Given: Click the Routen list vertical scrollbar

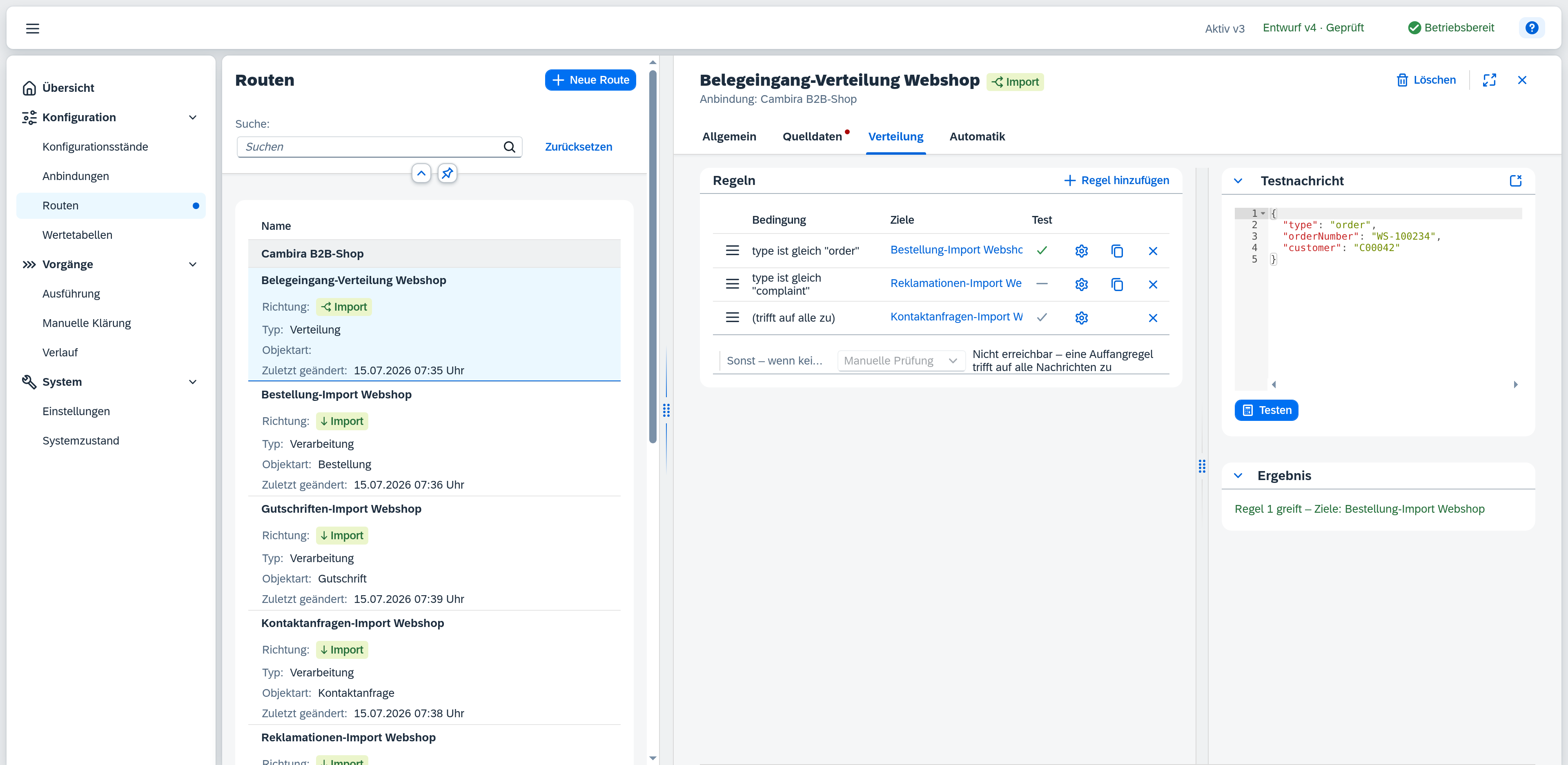Looking at the screenshot, I should tap(653, 257).
